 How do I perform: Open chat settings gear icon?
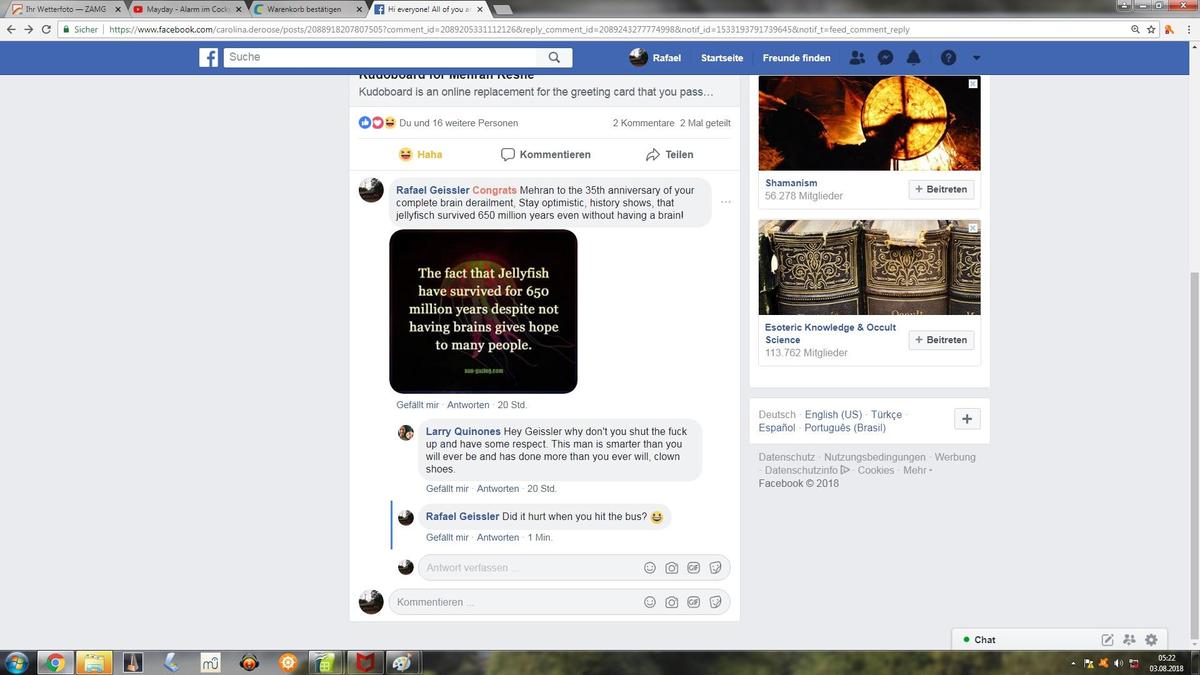tap(1151, 640)
